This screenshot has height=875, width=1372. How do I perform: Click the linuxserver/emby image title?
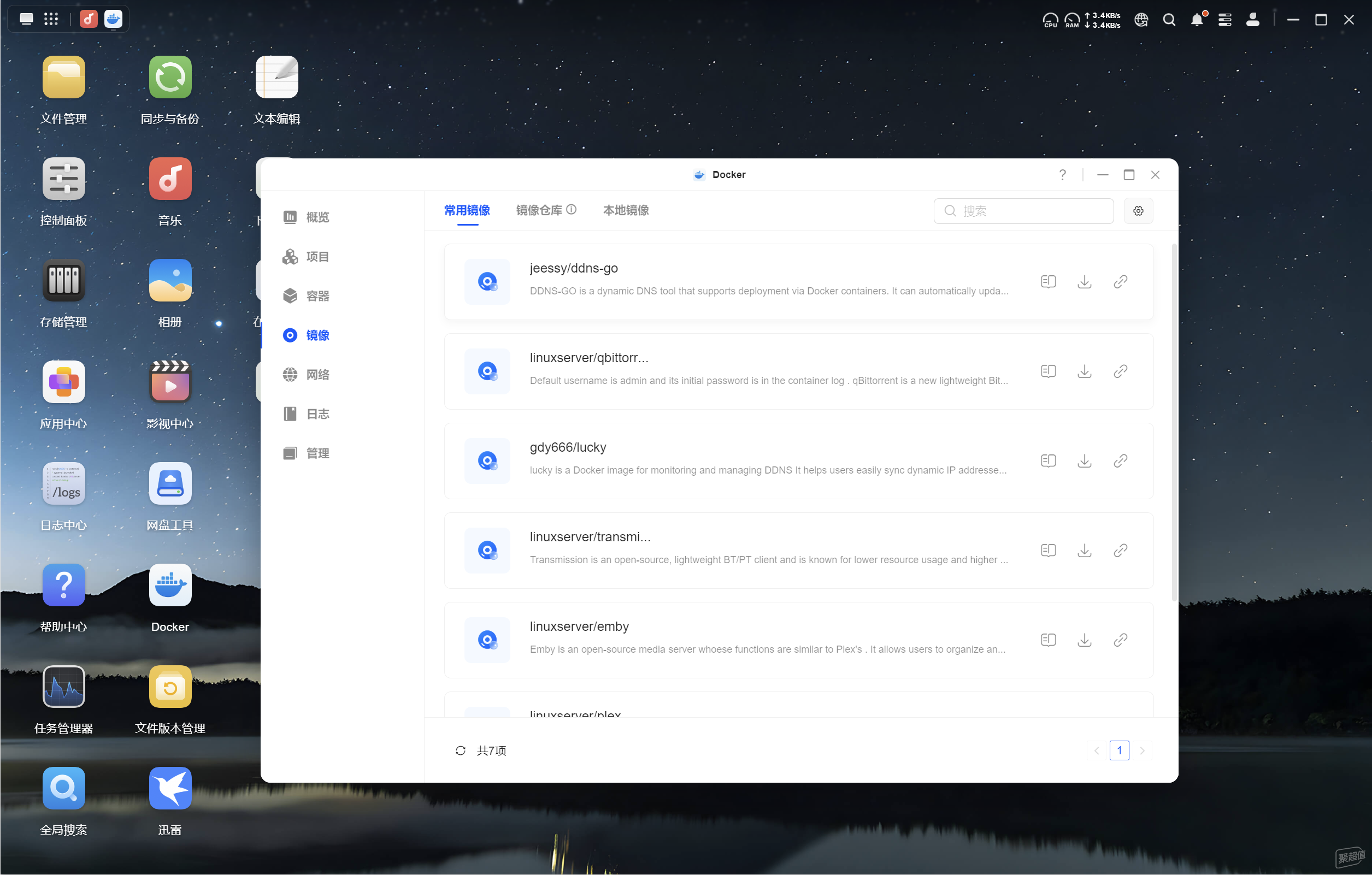(579, 626)
